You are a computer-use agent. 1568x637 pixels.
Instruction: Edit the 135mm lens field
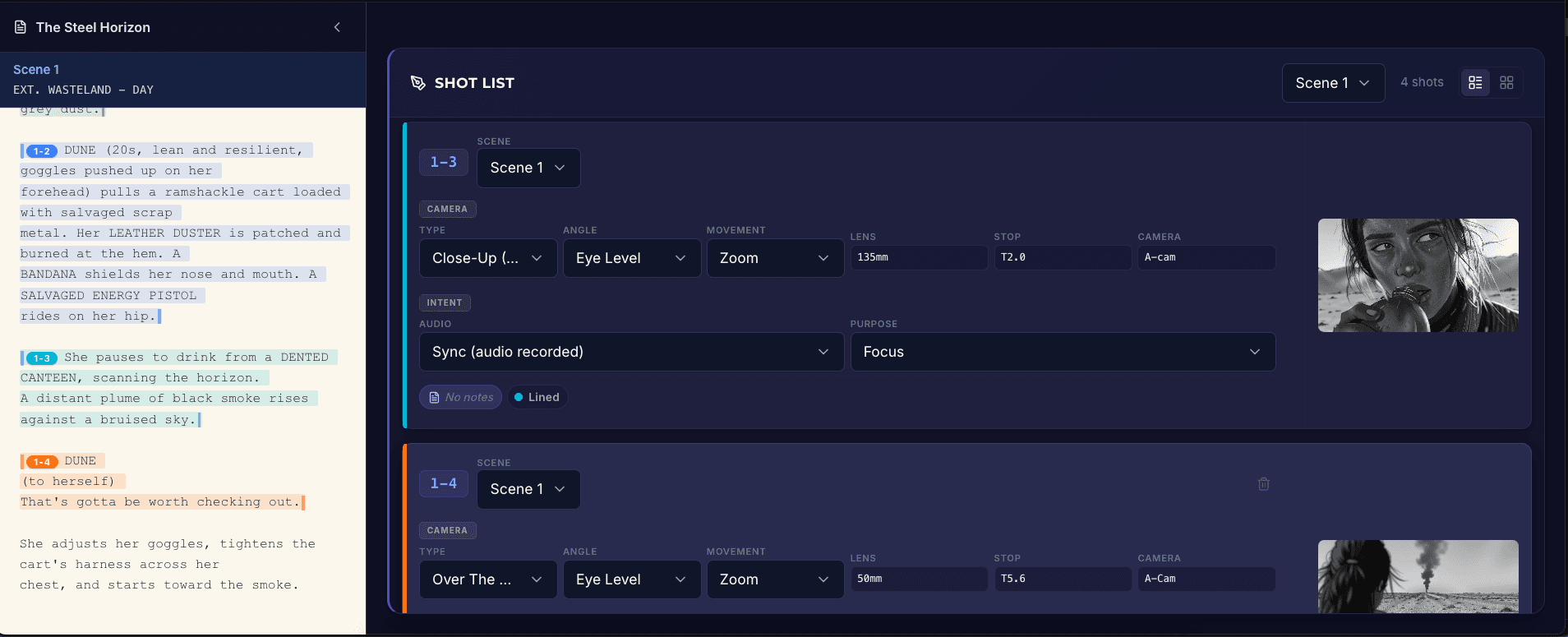point(919,257)
